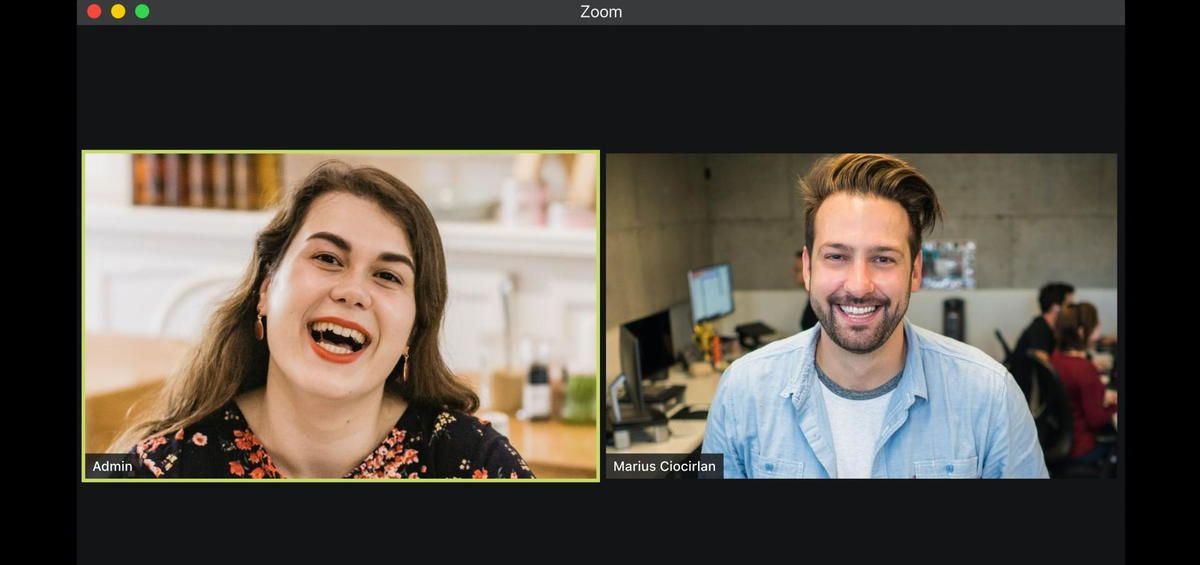Click the Marius Ciocirlan name label
Image resolution: width=1200 pixels, height=565 pixels.
click(665, 466)
